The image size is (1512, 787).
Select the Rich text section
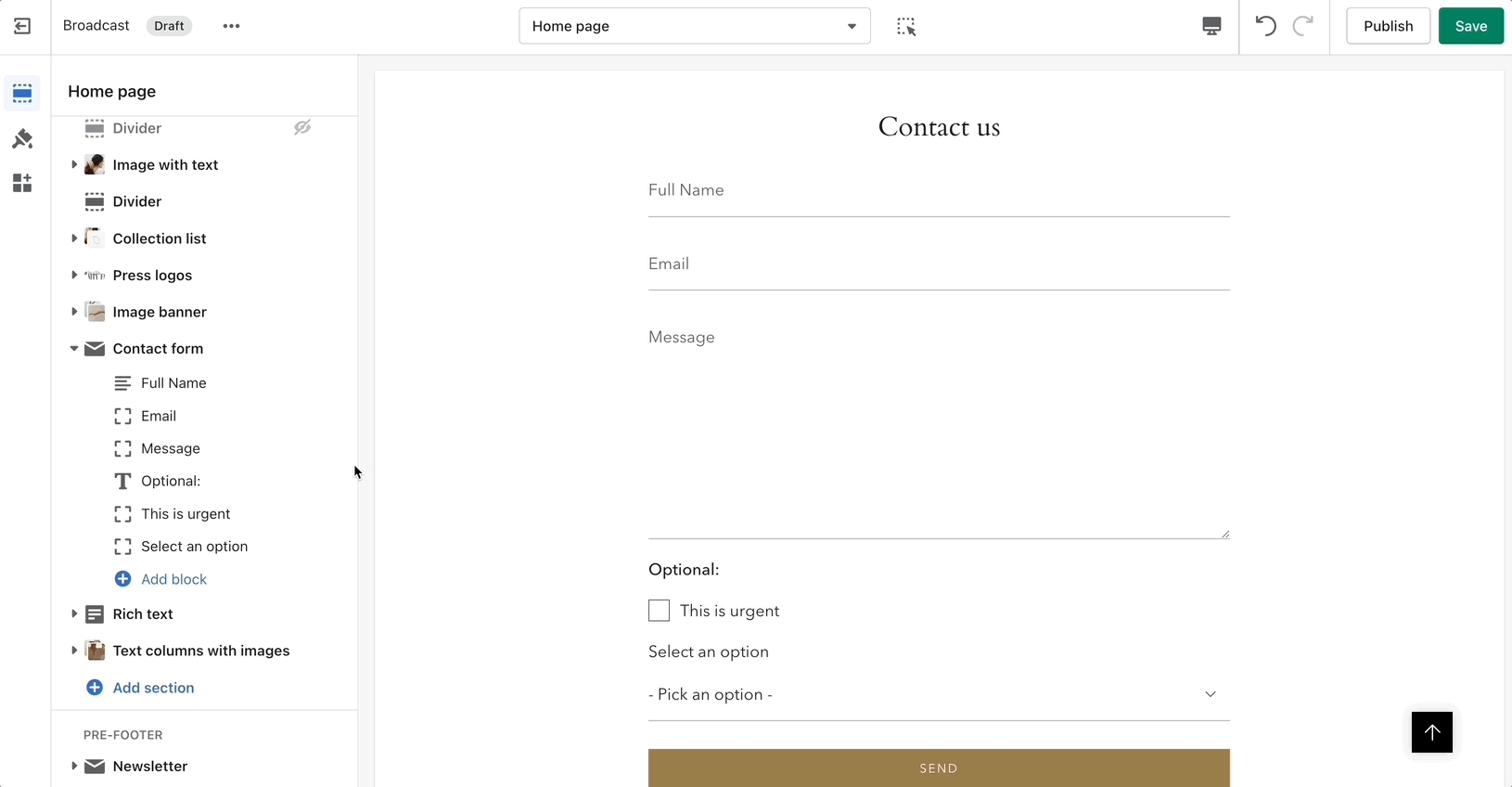[143, 614]
